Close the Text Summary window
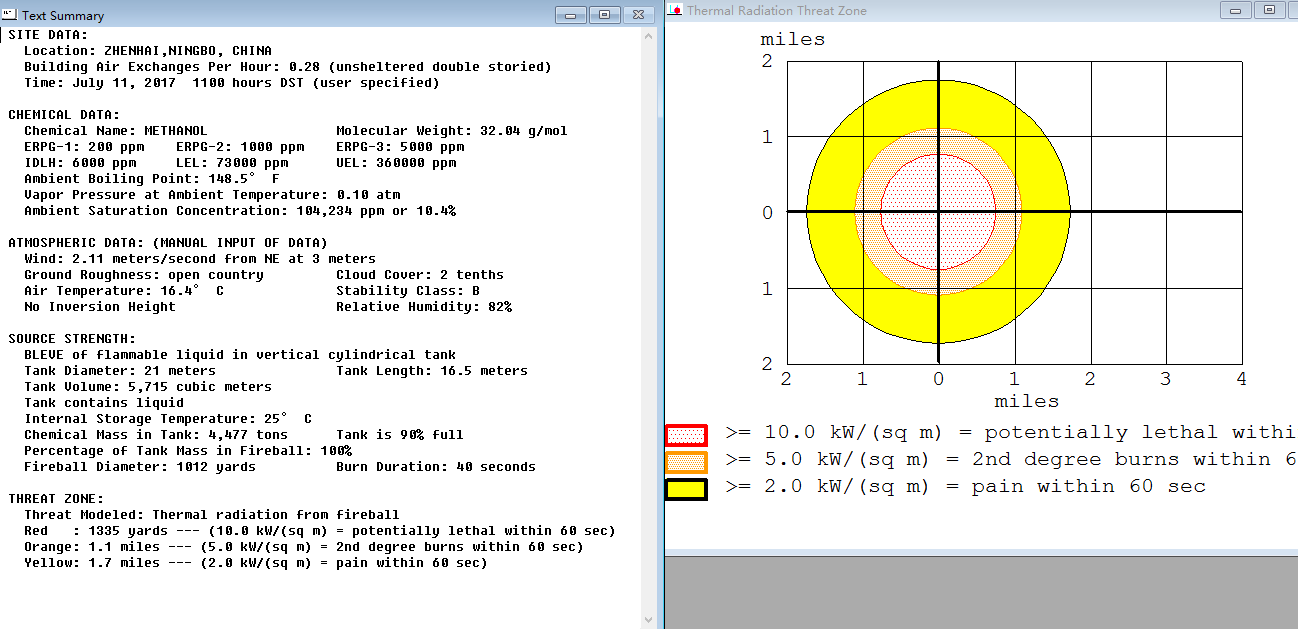 (x=637, y=15)
